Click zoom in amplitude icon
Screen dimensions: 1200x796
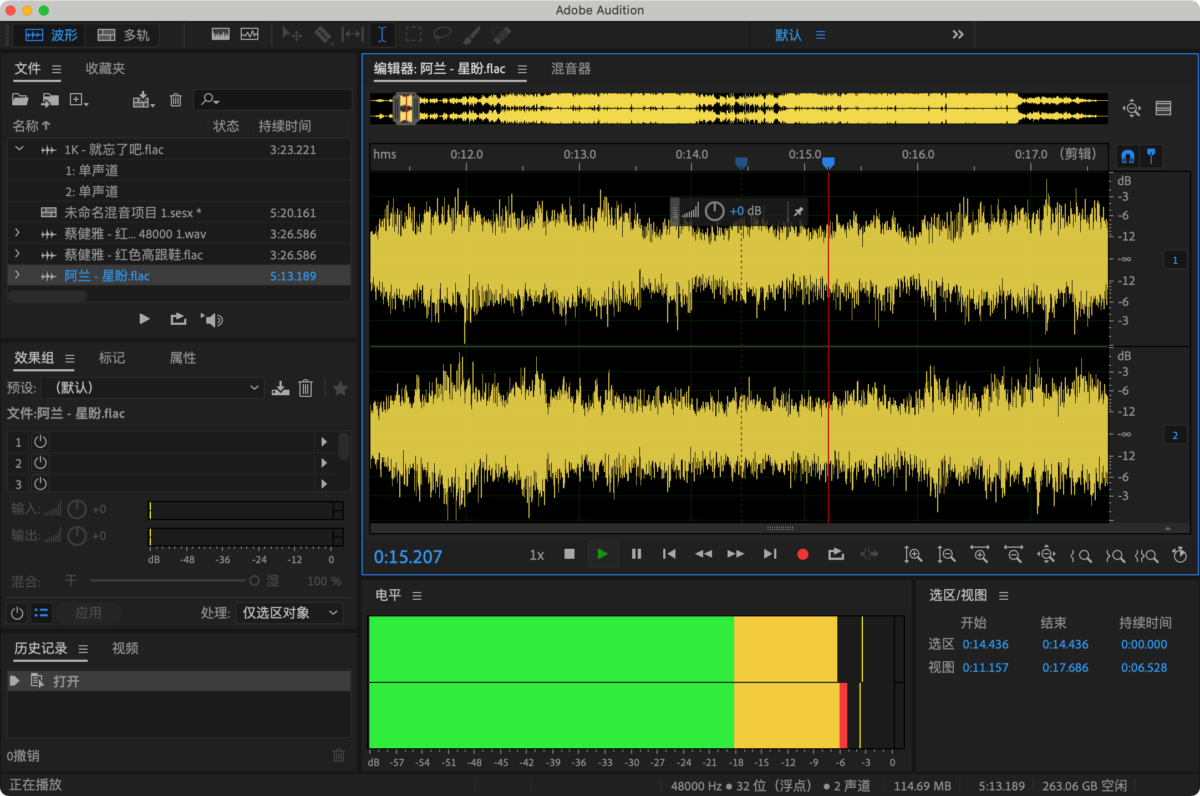click(913, 554)
